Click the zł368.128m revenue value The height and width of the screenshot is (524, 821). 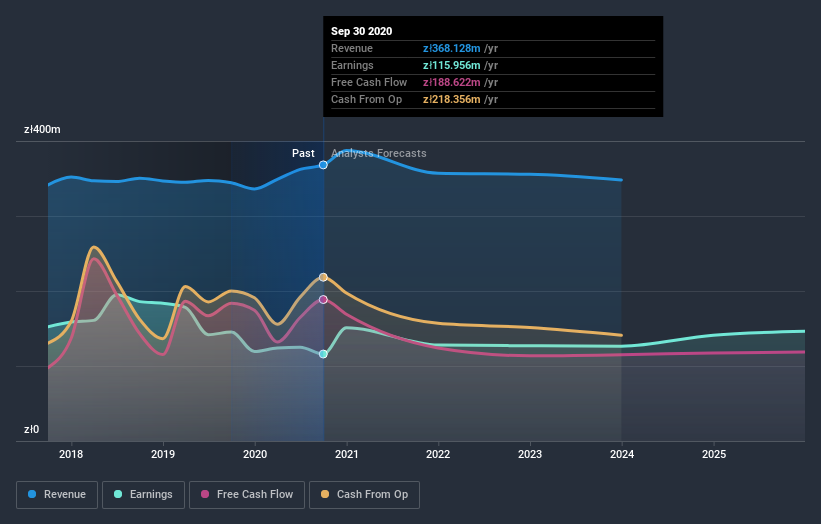click(451, 48)
